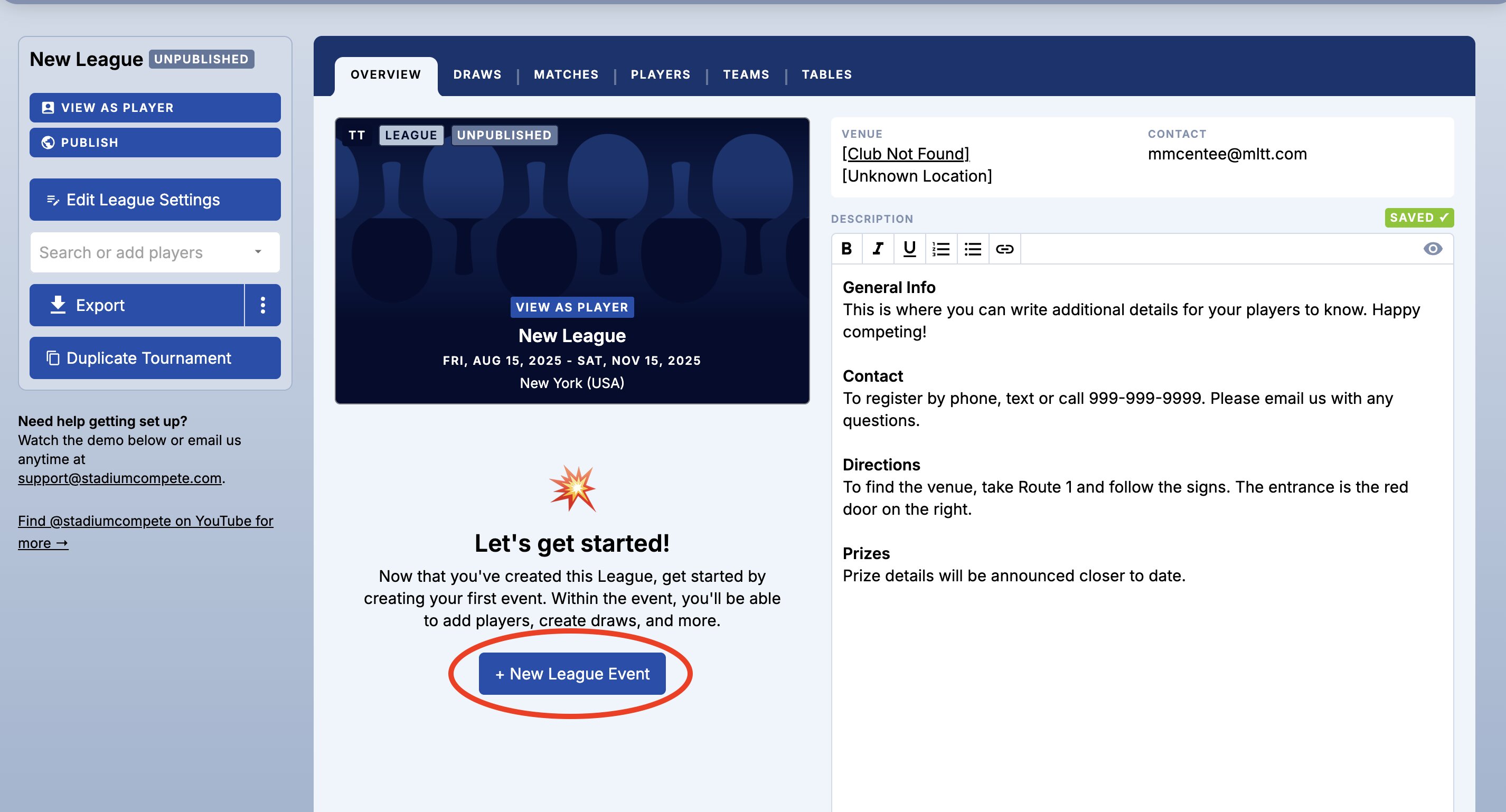Click View As Player on league banner

tap(572, 307)
